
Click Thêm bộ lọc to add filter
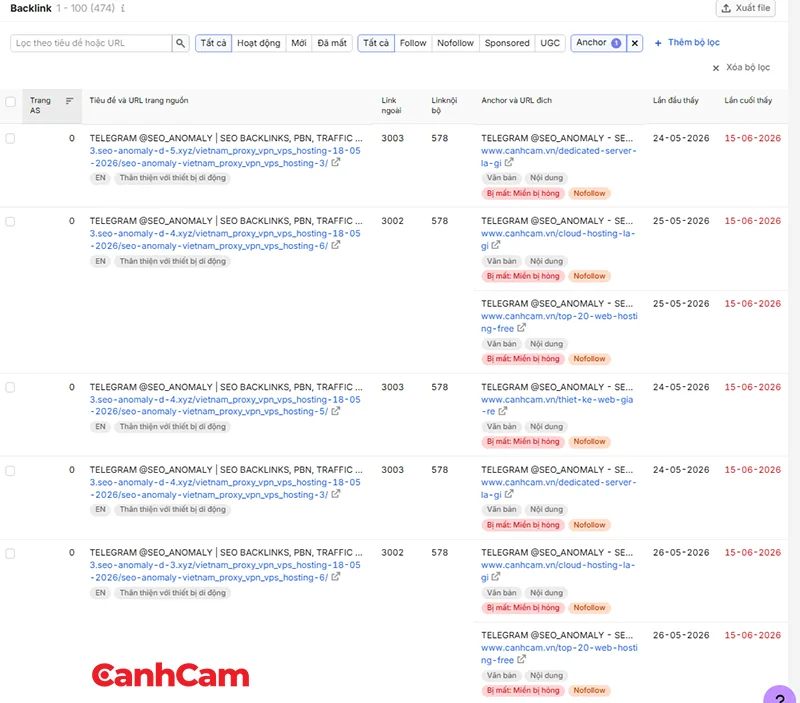pyautogui.click(x=687, y=42)
